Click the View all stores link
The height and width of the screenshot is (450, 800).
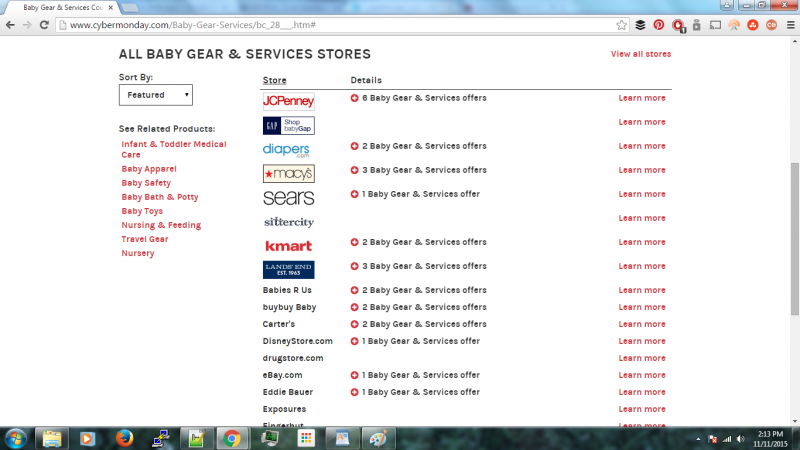tap(640, 54)
